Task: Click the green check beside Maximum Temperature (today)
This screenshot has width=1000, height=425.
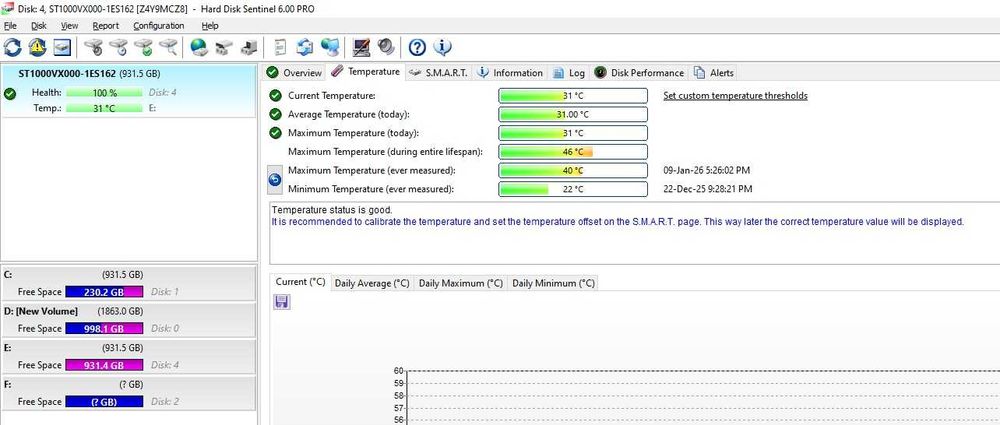Action: pos(275,133)
